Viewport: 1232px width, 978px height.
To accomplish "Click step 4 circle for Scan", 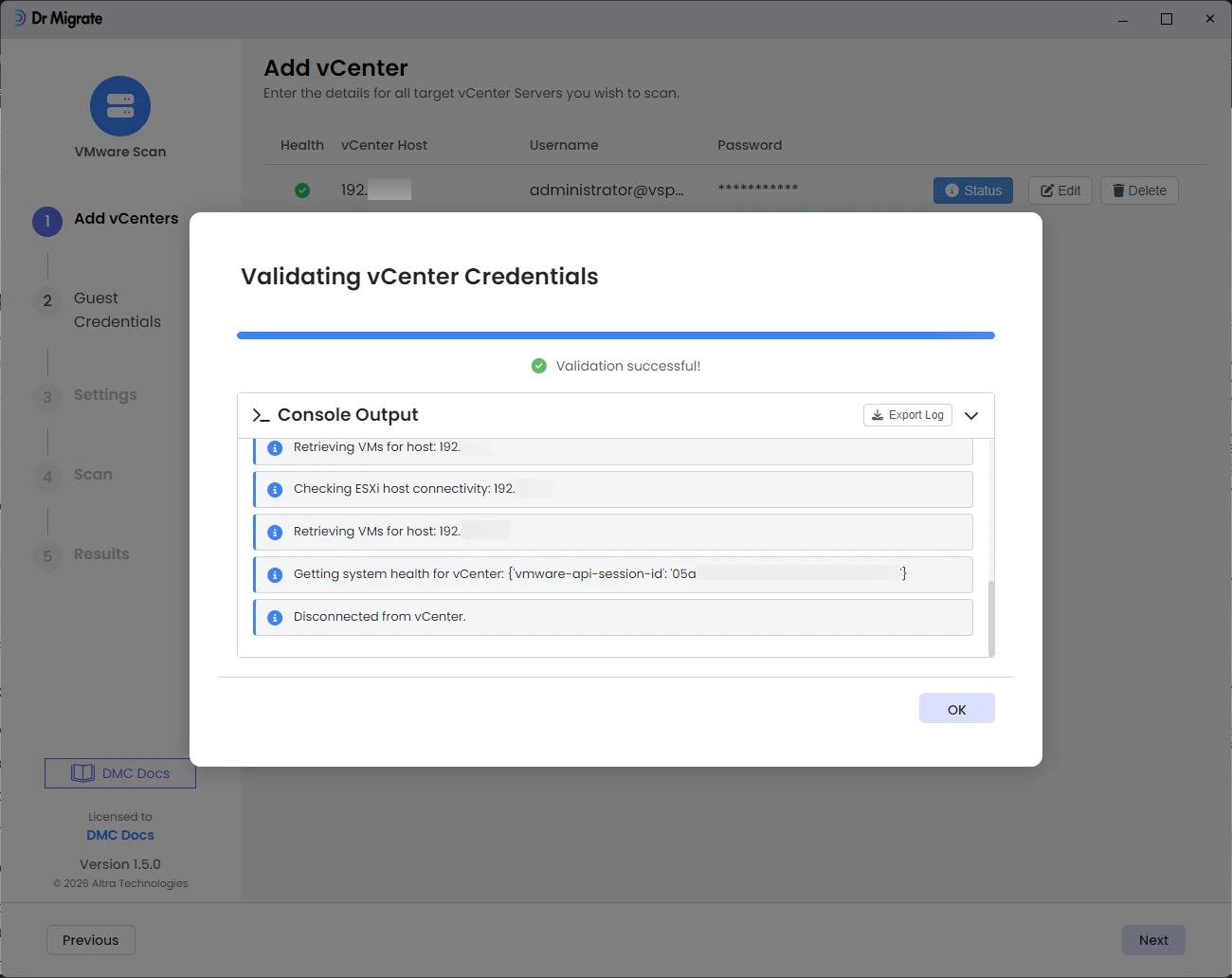I will point(47,477).
